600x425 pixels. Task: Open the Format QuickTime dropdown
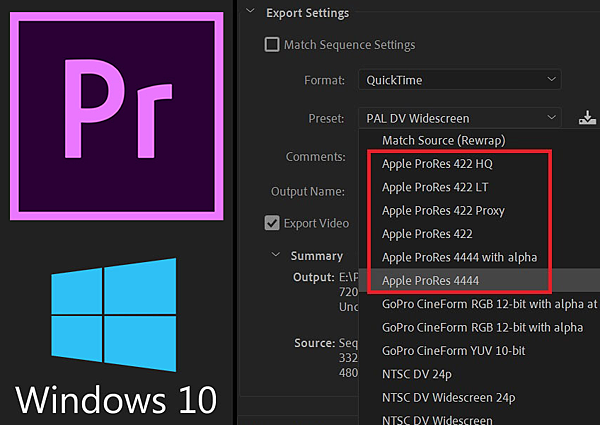point(460,80)
